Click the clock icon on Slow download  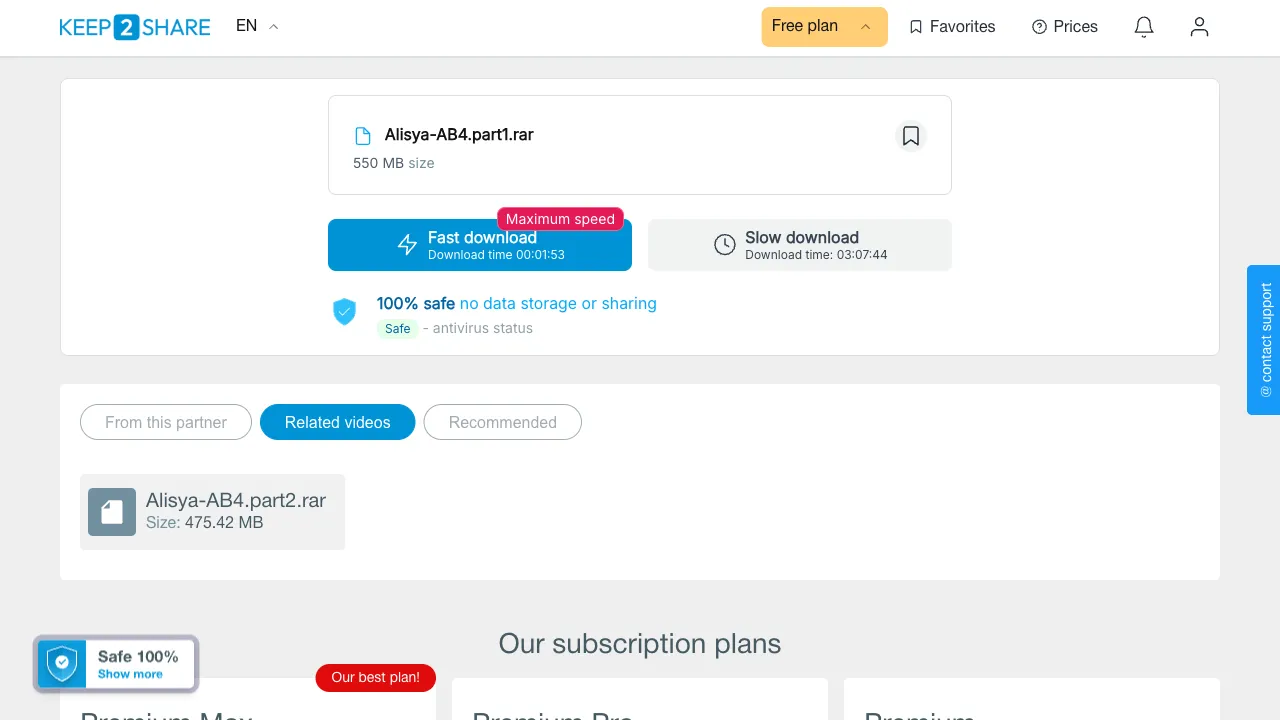tap(725, 245)
